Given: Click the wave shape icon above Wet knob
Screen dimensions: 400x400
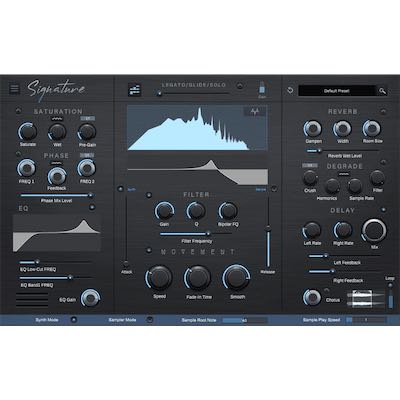Looking at the screenshot, I should [57, 119].
